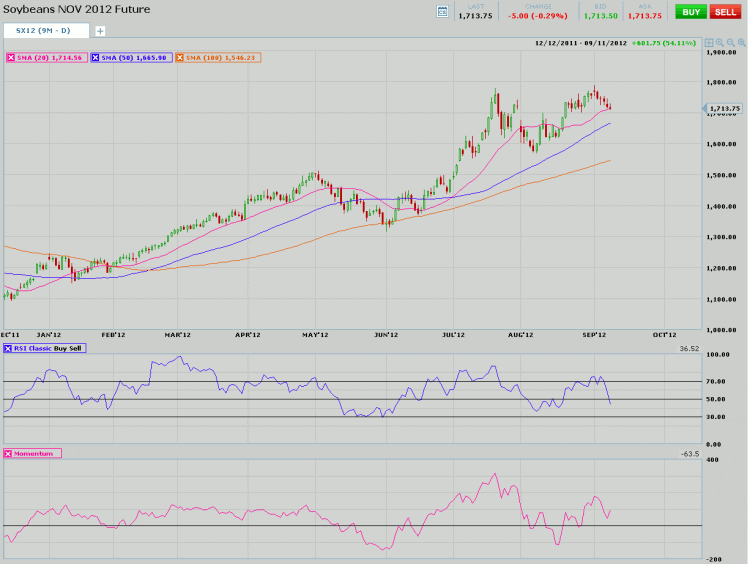Click the Buy link in RSI Classic label
Viewport: 750px width, 564px height.
(59, 348)
